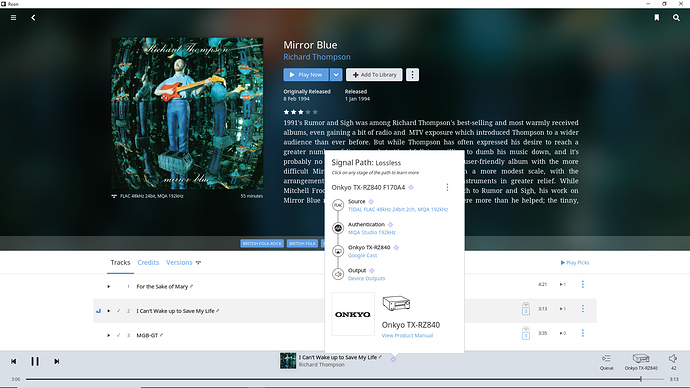Open View Product Manual link
The width and height of the screenshot is (690, 388).
click(x=407, y=336)
